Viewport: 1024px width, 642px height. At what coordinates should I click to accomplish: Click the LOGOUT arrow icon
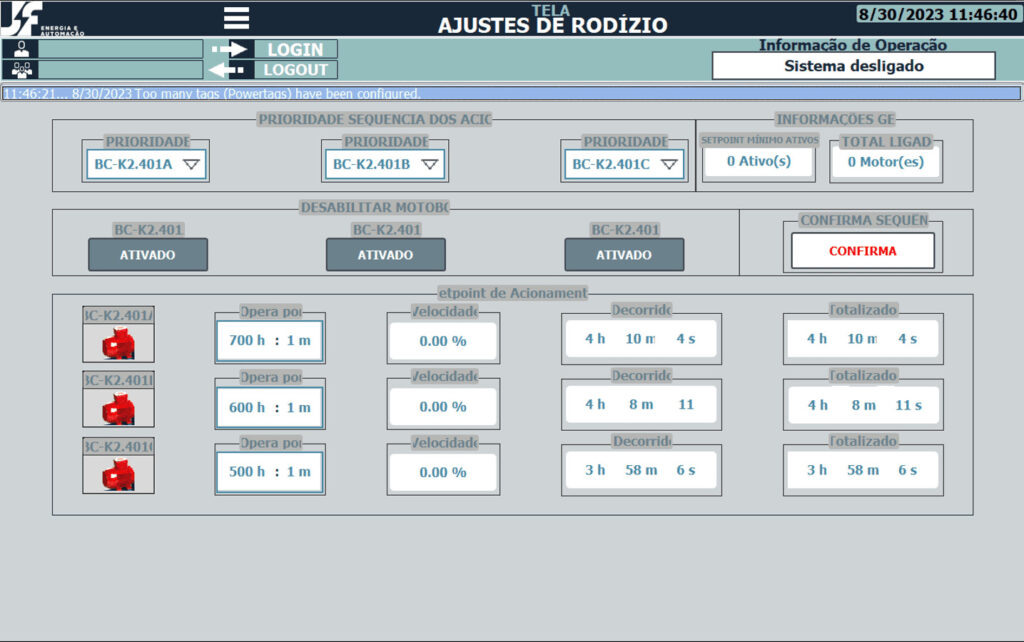point(227,69)
